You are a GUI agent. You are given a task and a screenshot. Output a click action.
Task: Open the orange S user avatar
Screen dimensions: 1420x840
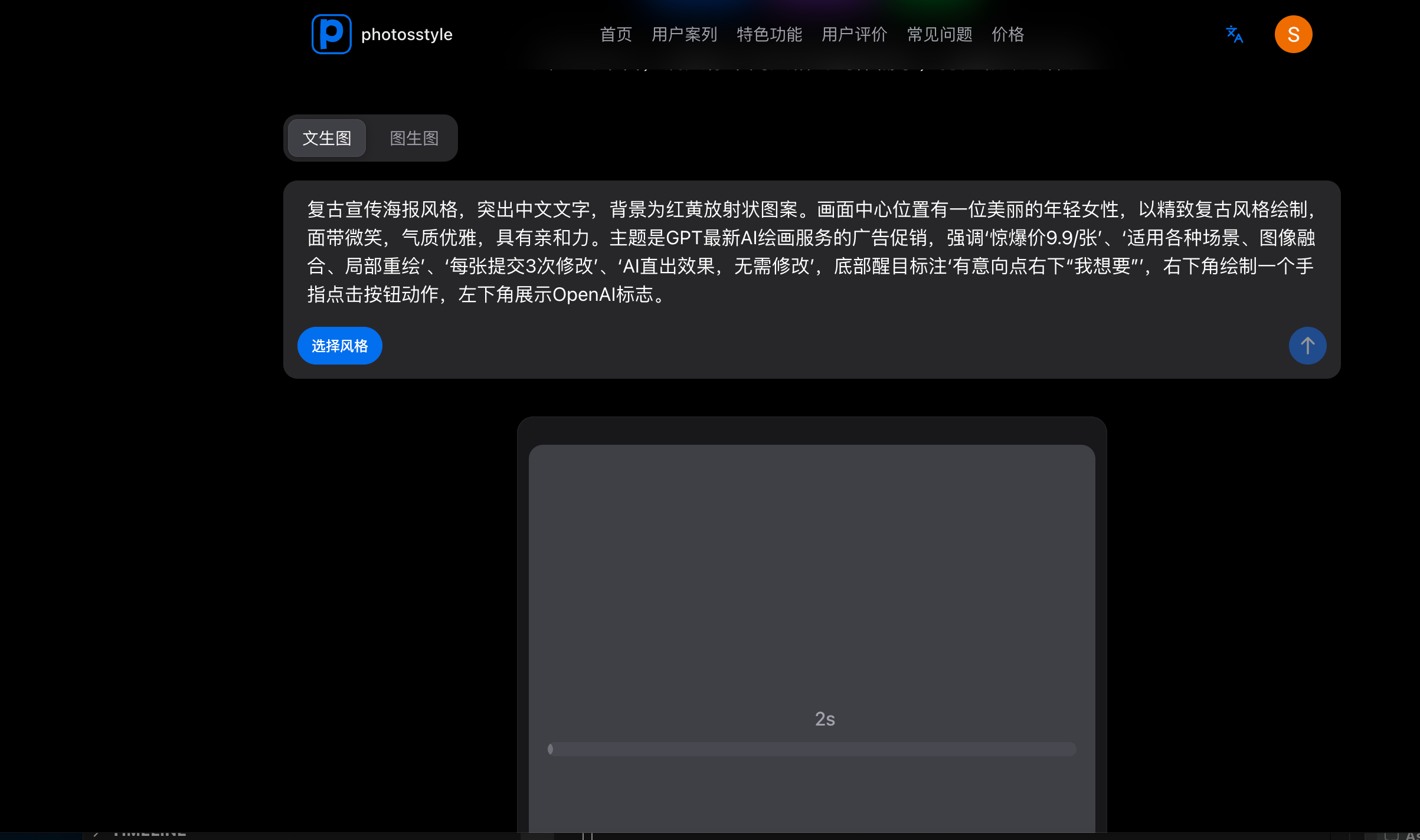(x=1293, y=34)
